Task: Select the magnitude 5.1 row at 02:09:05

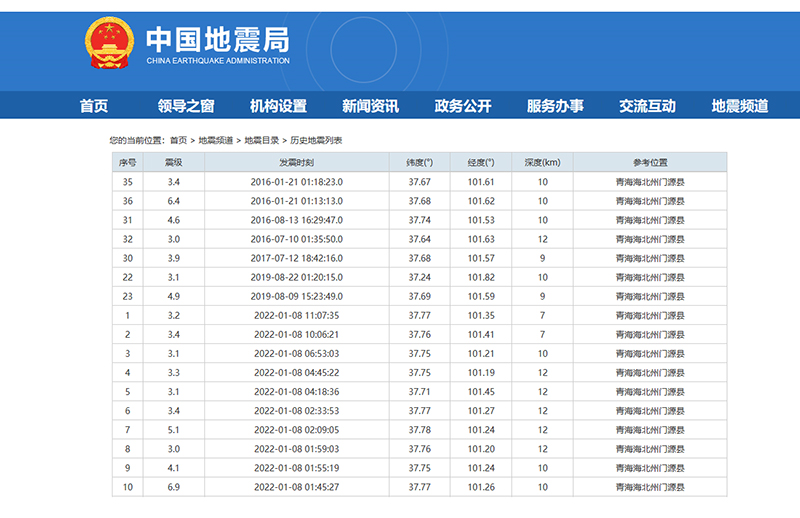Action: click(x=297, y=430)
